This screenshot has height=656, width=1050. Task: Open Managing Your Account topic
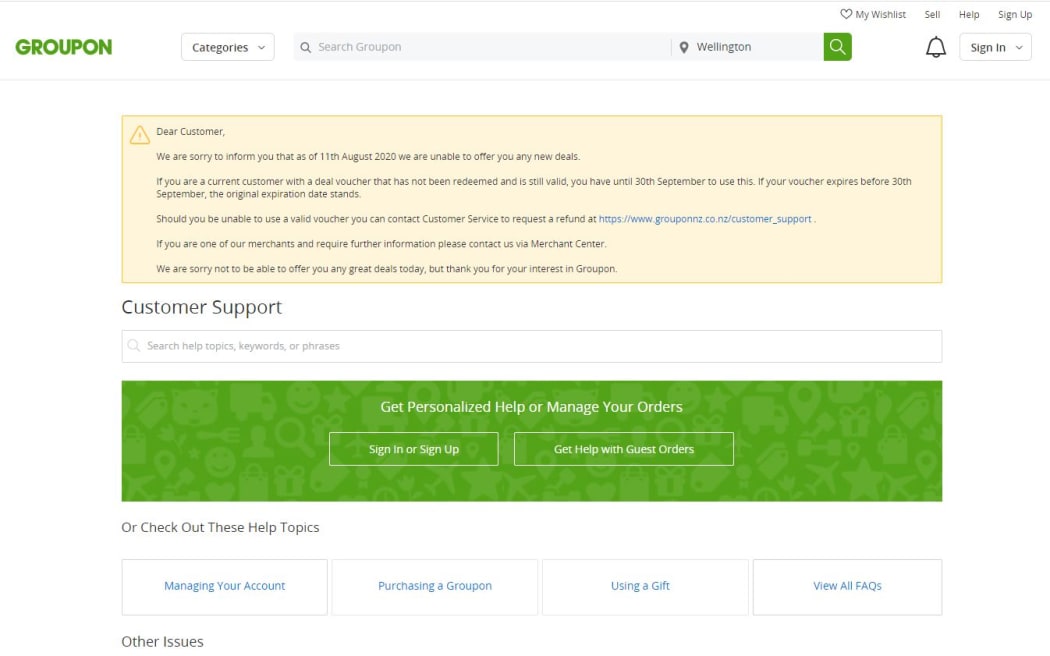pos(224,587)
